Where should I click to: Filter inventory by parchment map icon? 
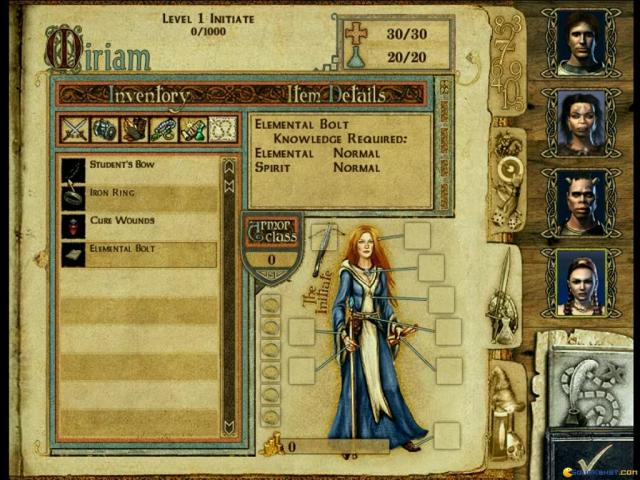coord(223,129)
